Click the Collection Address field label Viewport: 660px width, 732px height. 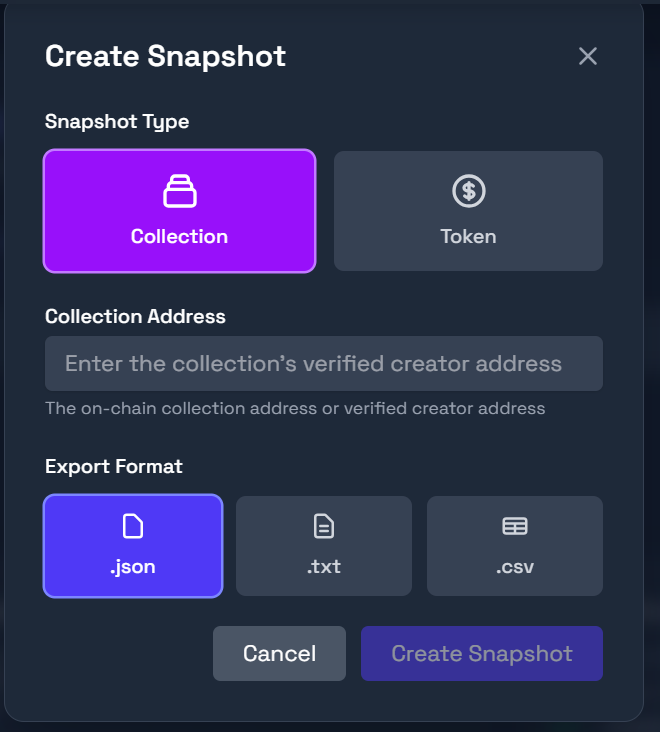[x=135, y=316]
